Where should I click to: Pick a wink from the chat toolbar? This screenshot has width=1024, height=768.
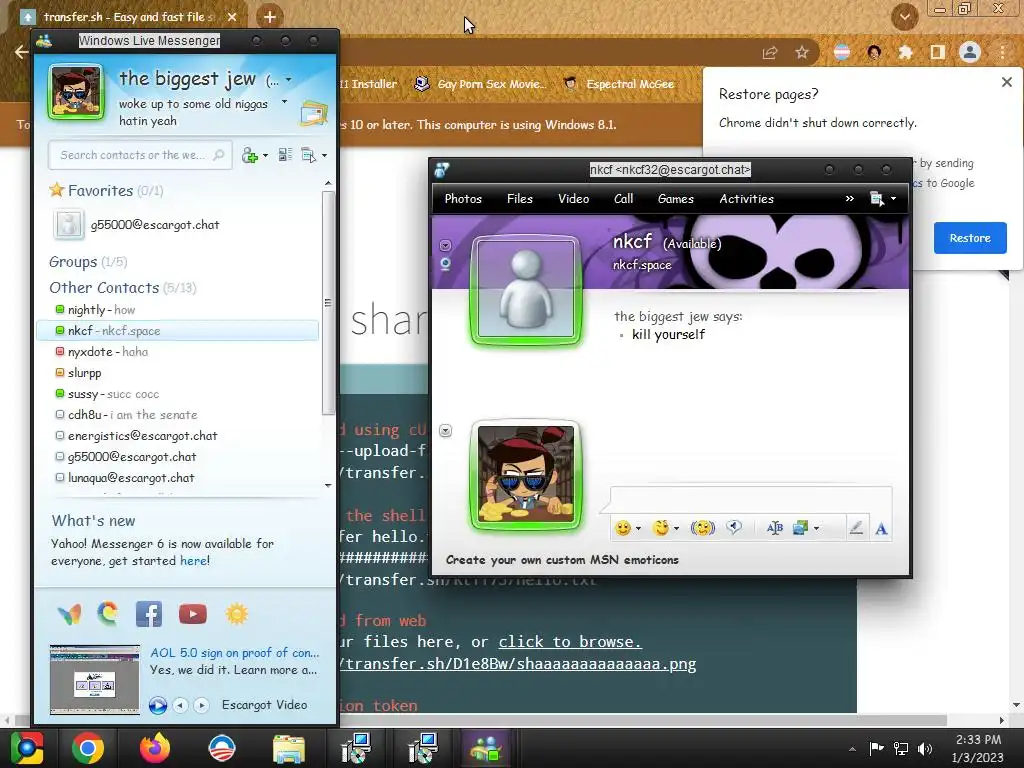[x=661, y=528]
